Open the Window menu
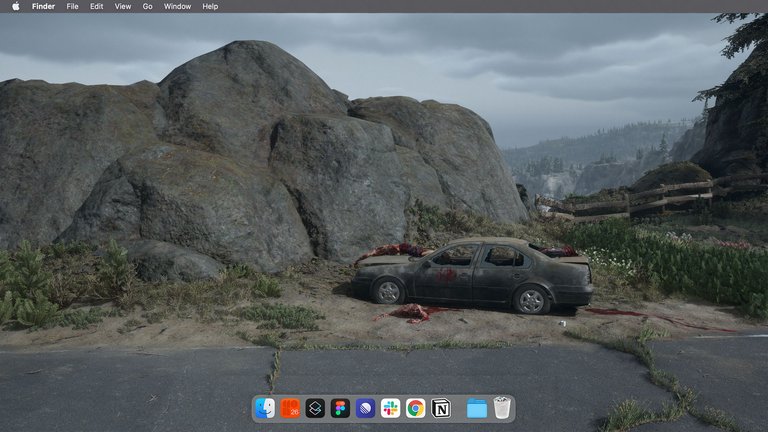Screen dimensions: 768x432 [x=177, y=6]
